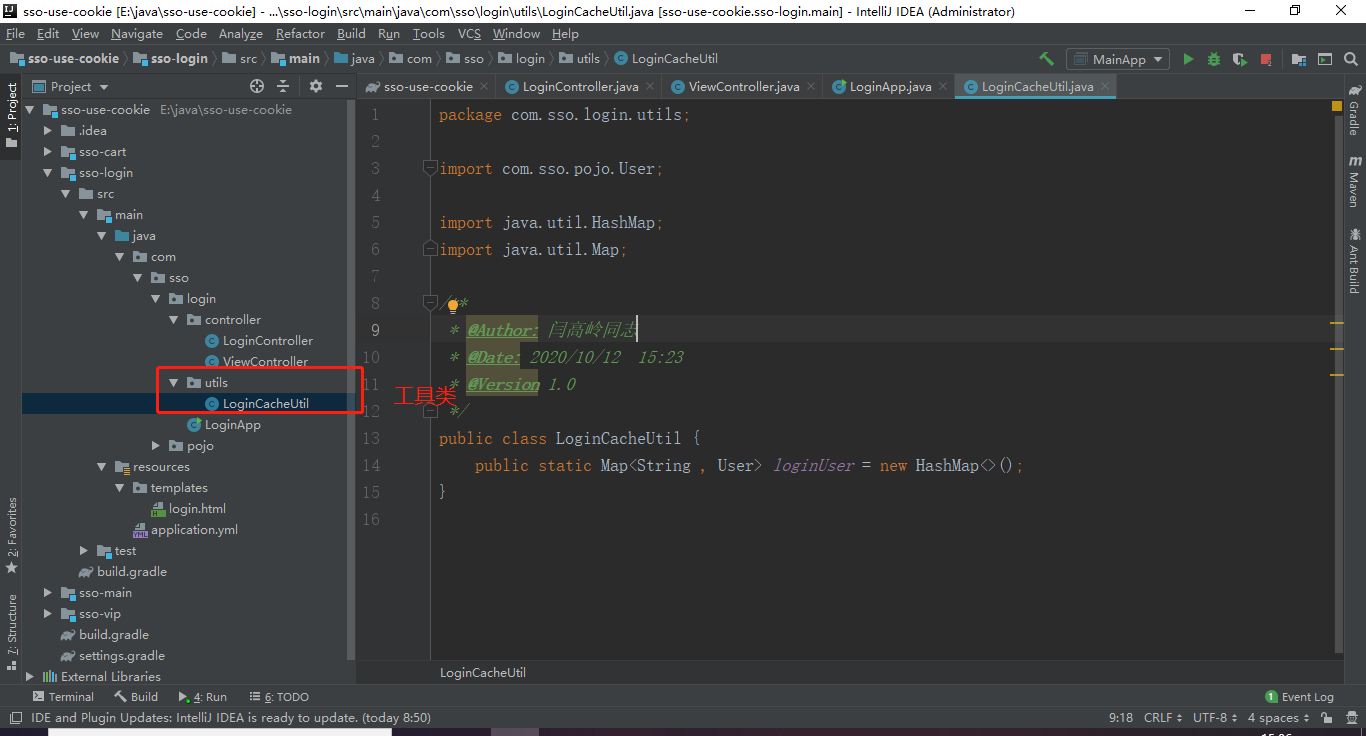Click the Run Anything icon in toolbar

(x=1325, y=59)
